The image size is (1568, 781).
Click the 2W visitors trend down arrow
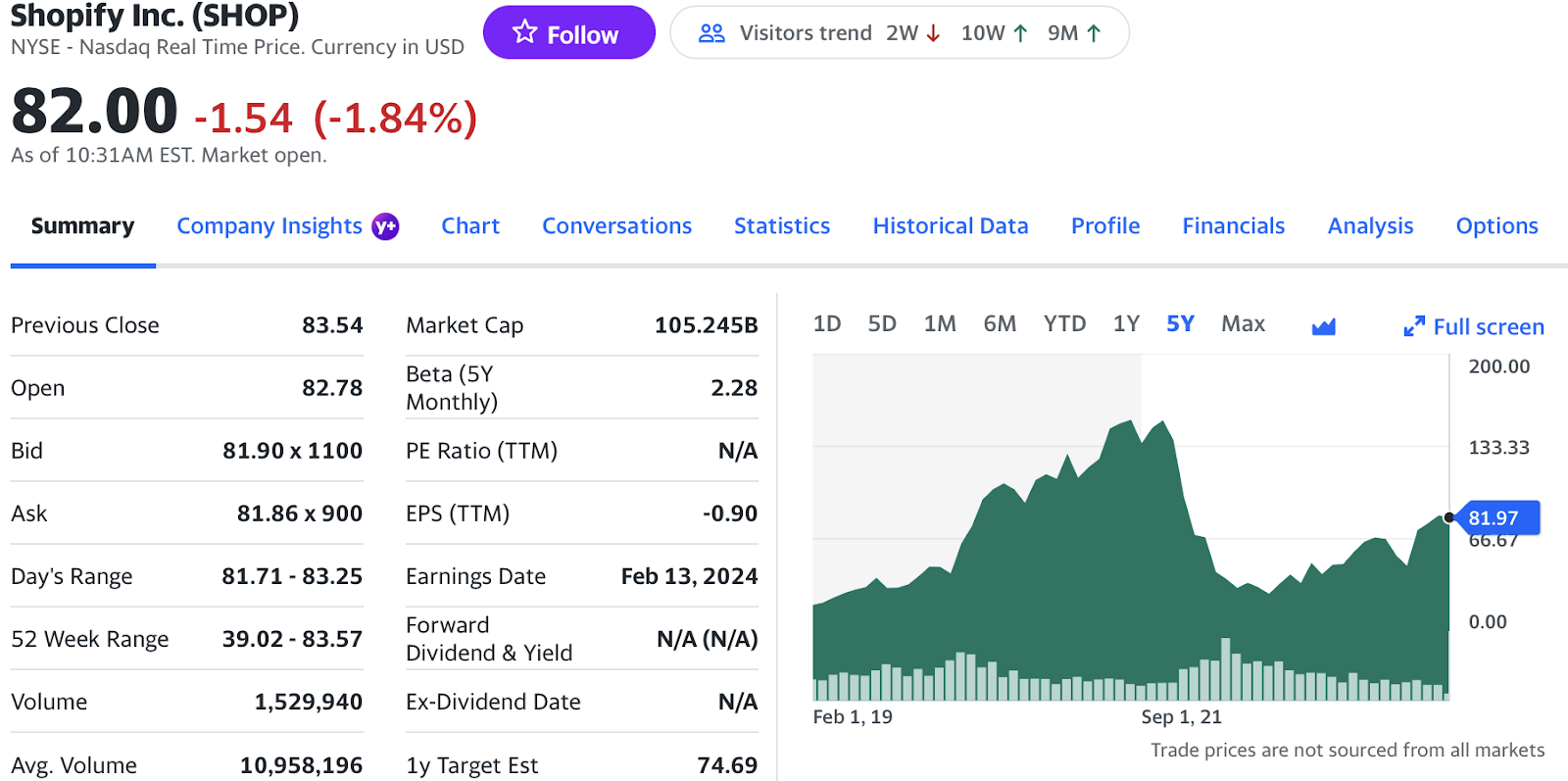pos(933,33)
